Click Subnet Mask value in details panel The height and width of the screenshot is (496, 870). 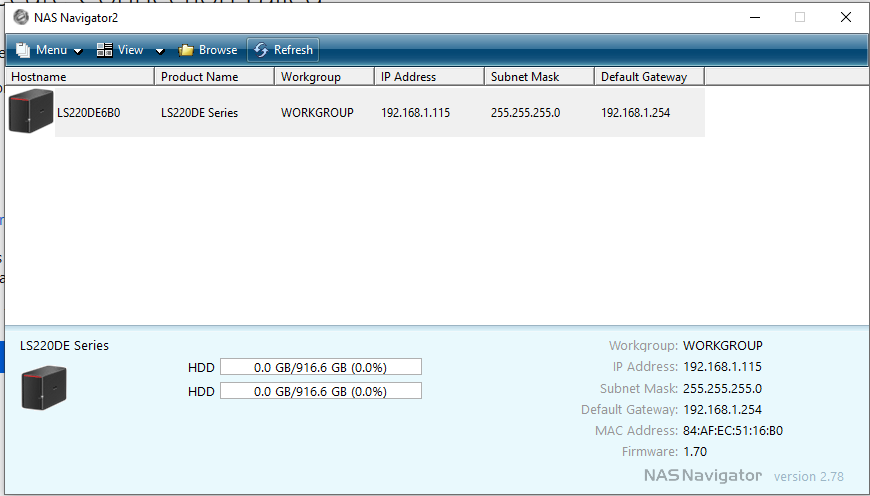(722, 388)
